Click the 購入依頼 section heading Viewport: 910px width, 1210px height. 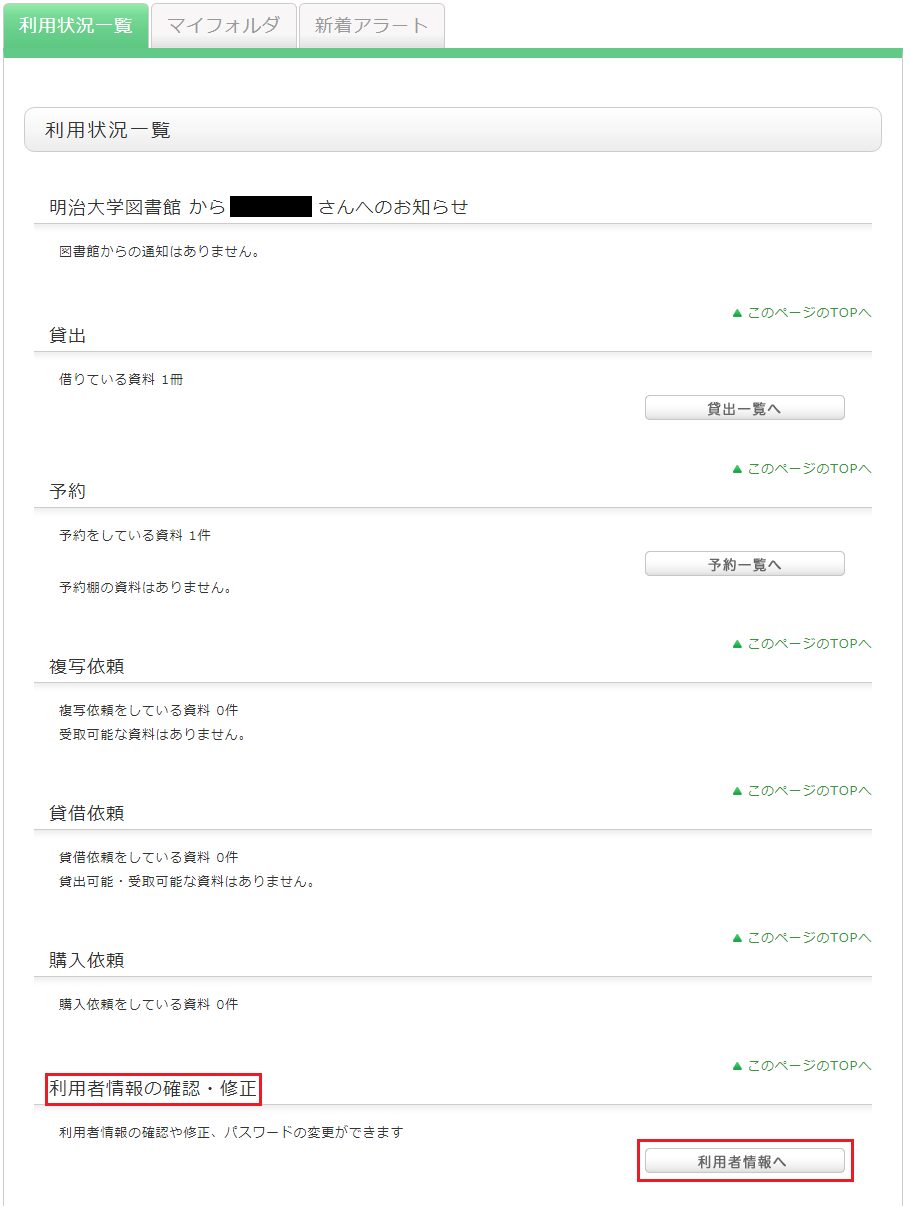[87, 961]
